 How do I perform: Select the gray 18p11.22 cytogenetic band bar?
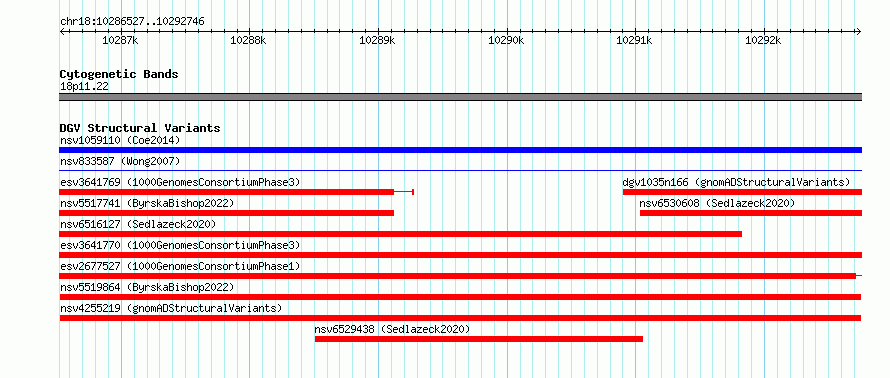click(460, 97)
